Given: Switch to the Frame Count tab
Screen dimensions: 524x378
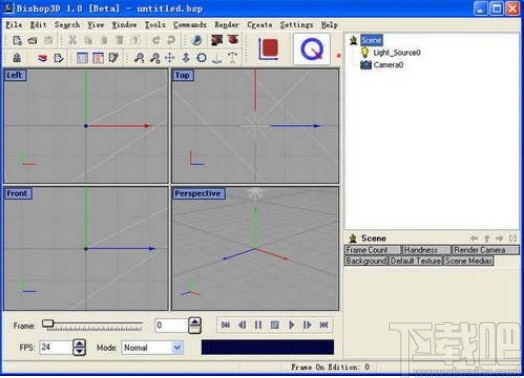Looking at the screenshot, I should [372, 250].
